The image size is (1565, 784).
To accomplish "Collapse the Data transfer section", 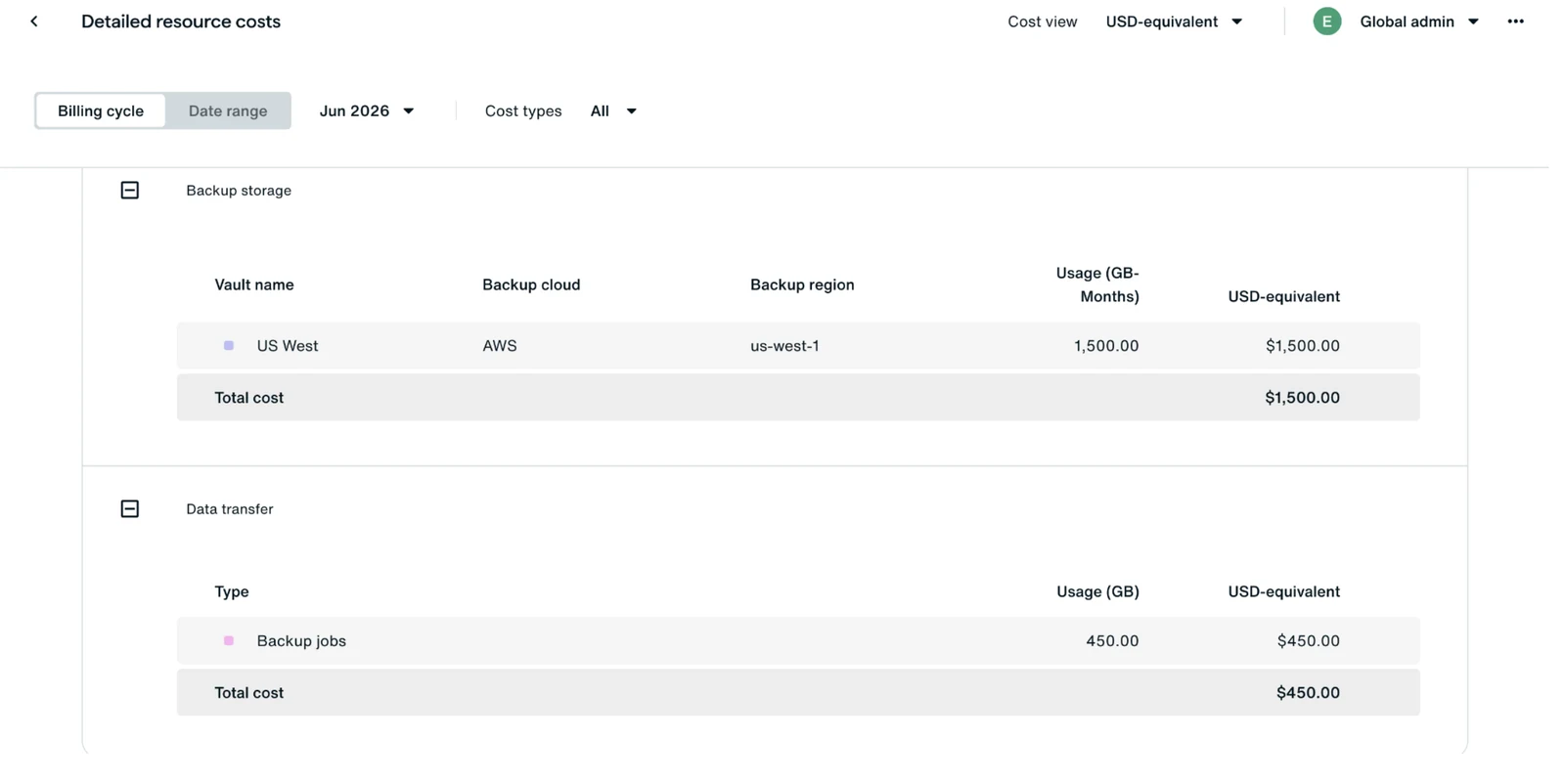I will tap(130, 509).
